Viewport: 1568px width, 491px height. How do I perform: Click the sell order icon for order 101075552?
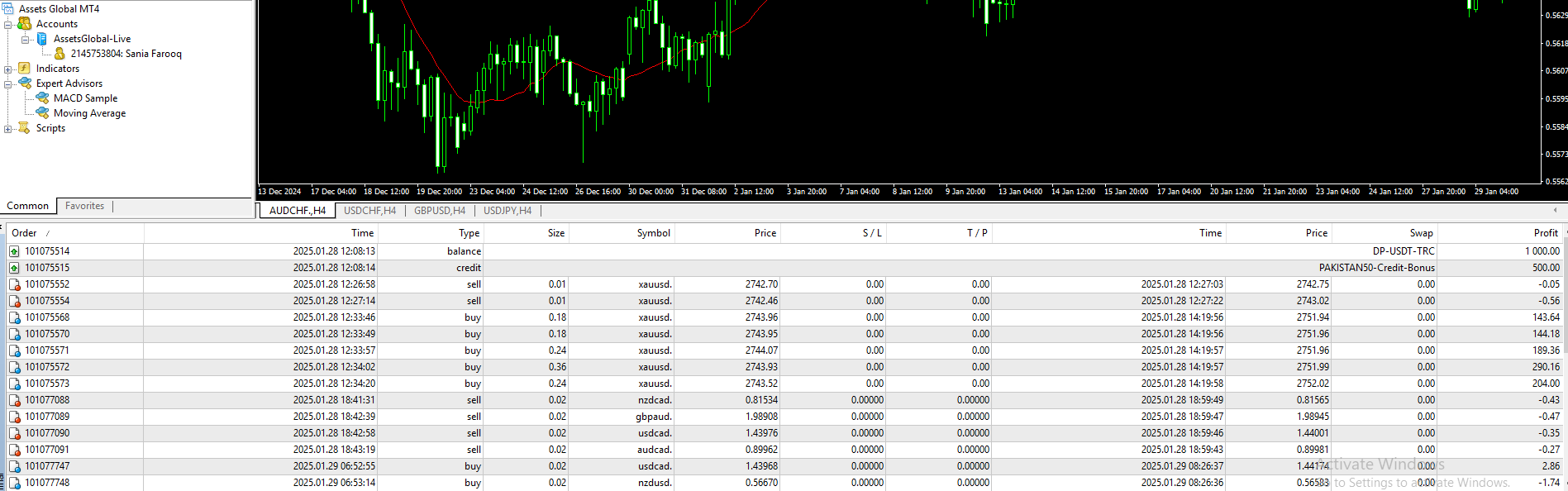(14, 284)
